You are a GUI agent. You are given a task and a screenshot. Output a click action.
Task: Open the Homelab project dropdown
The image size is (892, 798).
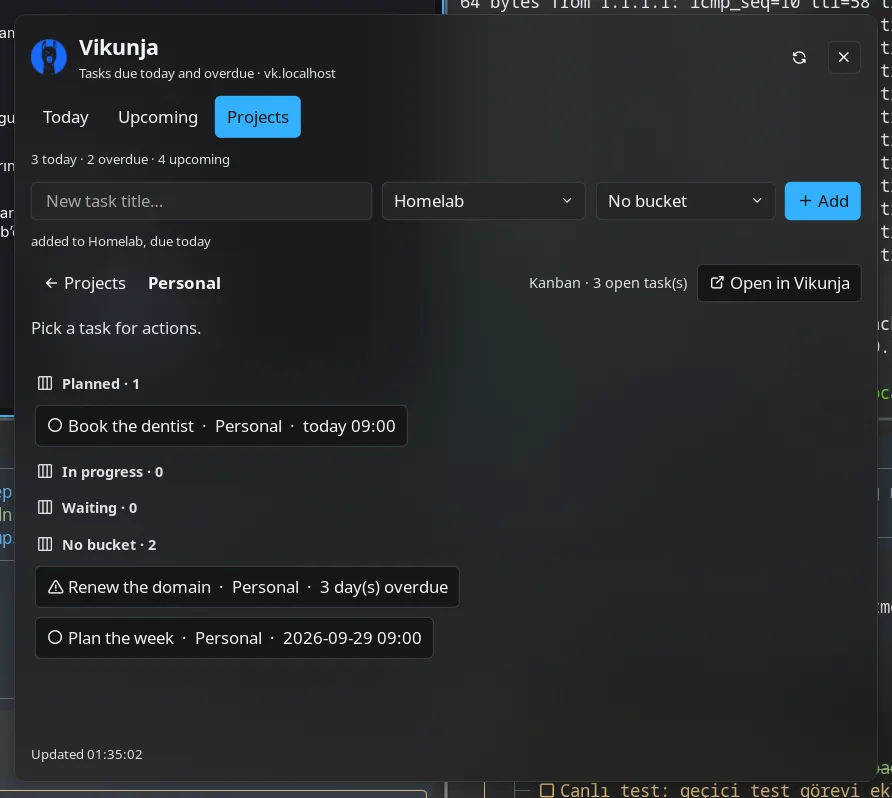(x=484, y=201)
